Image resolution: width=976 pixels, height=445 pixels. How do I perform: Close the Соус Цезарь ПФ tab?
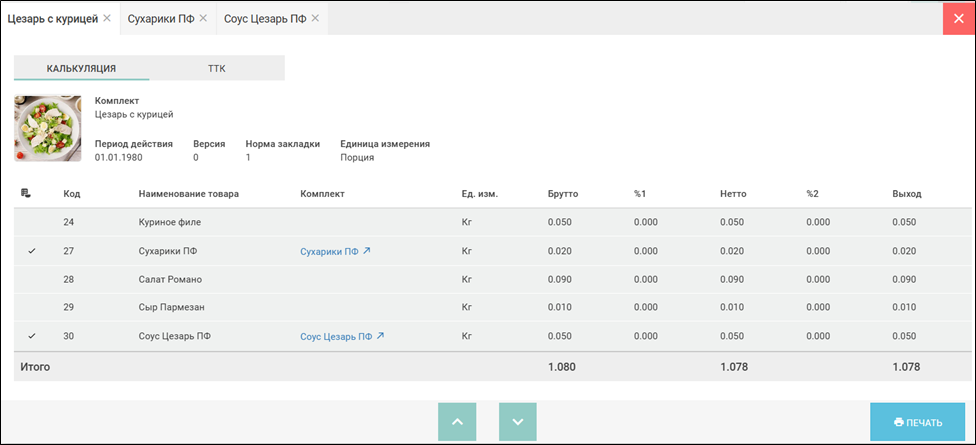(x=316, y=18)
